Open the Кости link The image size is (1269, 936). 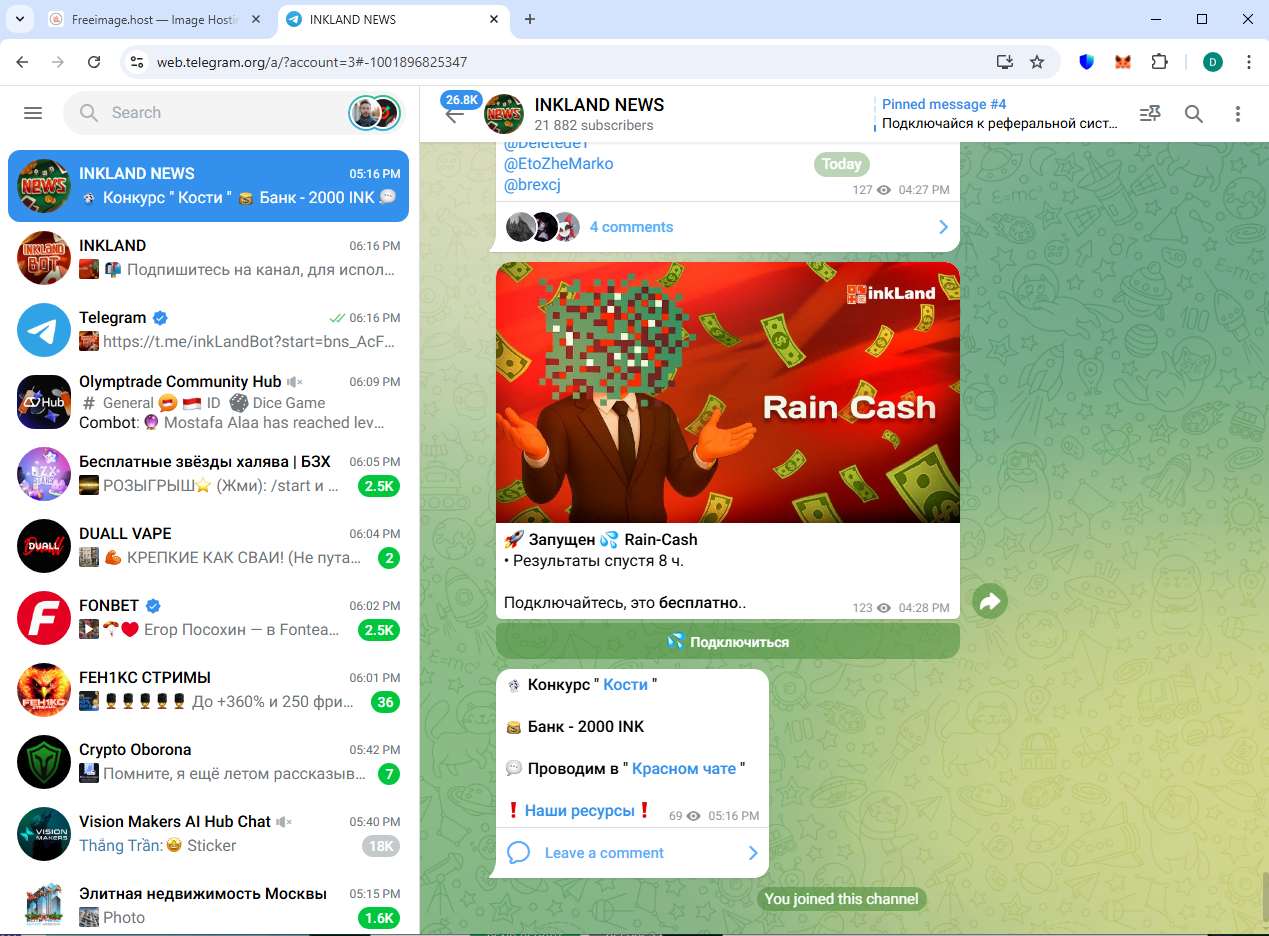pos(626,685)
